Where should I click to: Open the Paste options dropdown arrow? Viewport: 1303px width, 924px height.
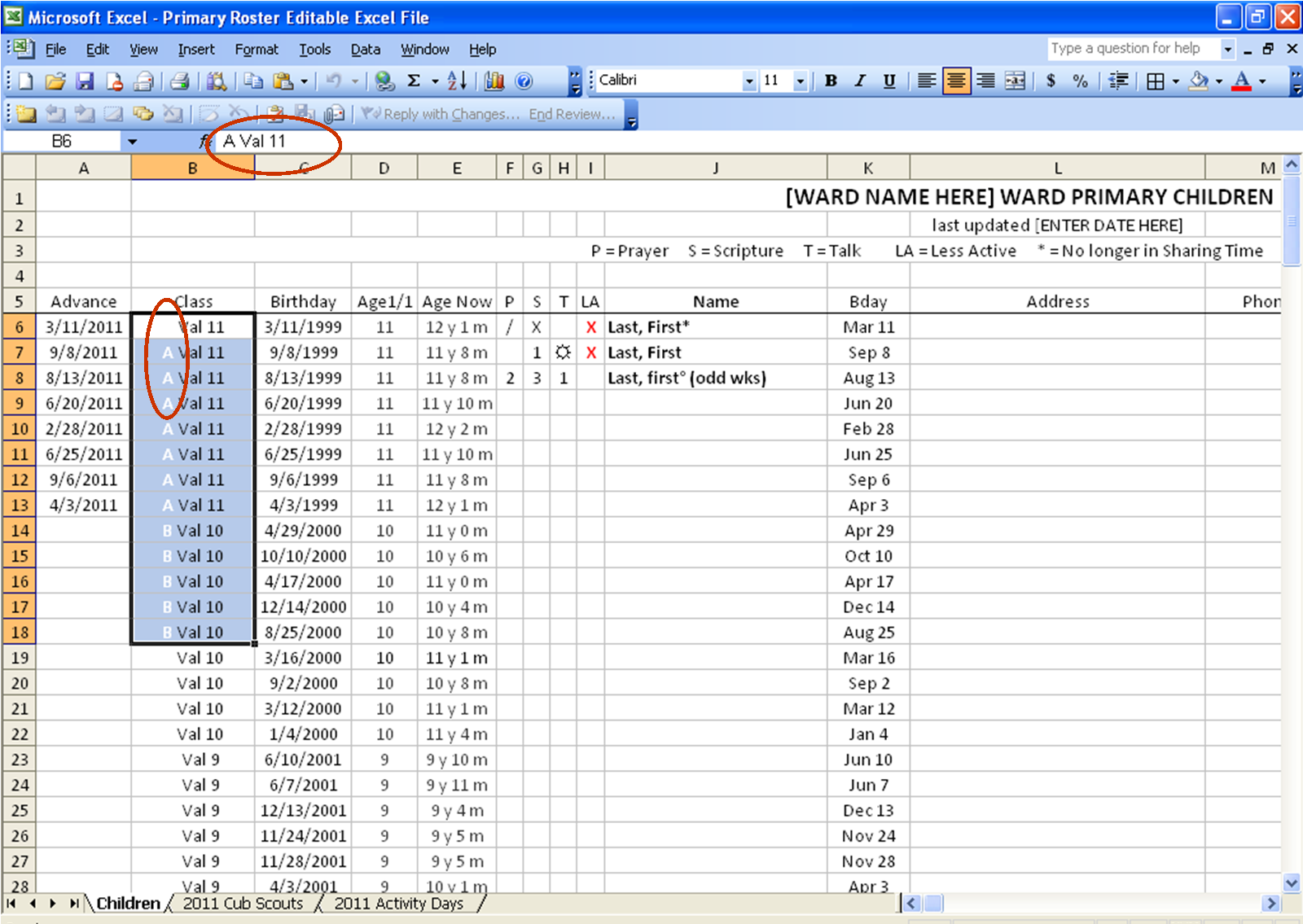click(x=302, y=81)
